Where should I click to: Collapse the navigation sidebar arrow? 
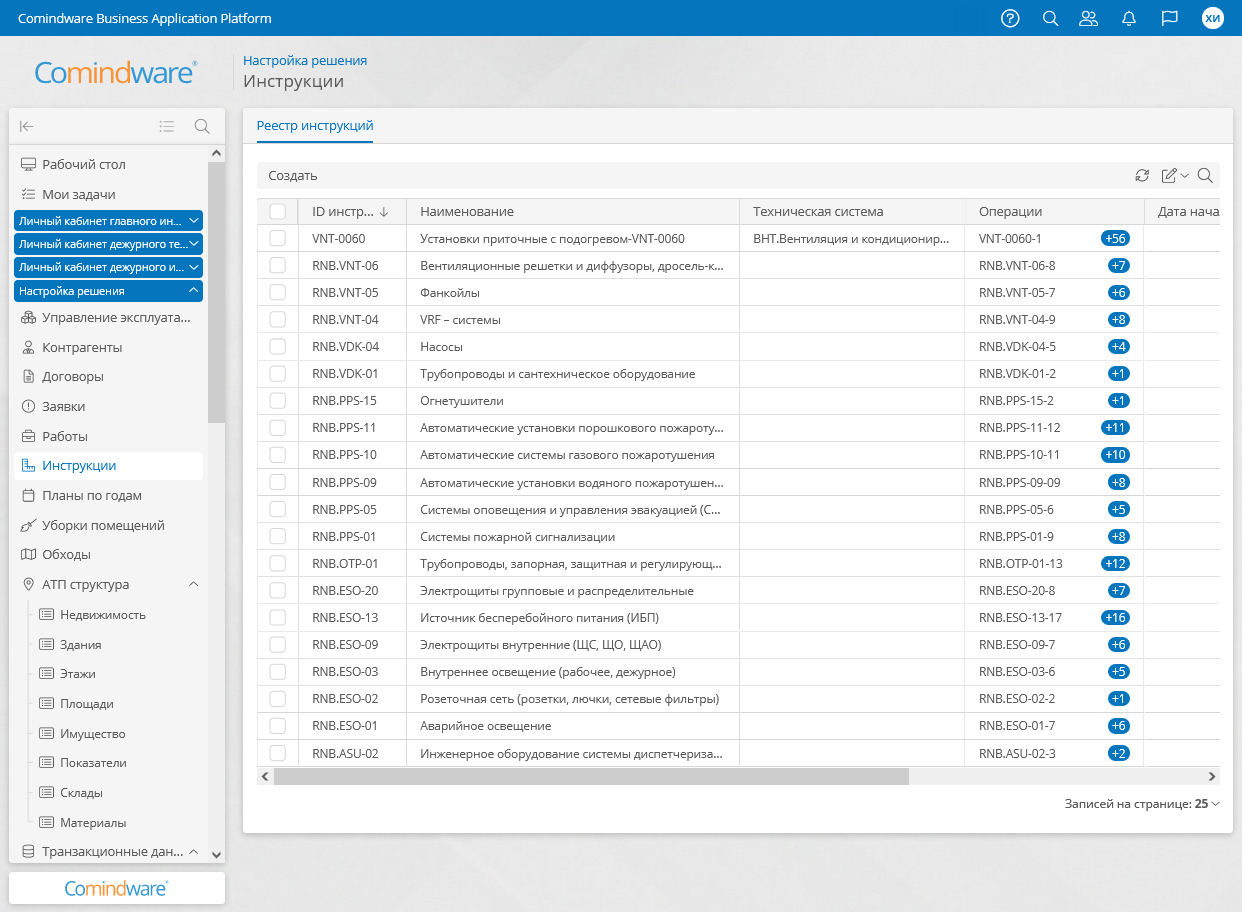[x=27, y=126]
